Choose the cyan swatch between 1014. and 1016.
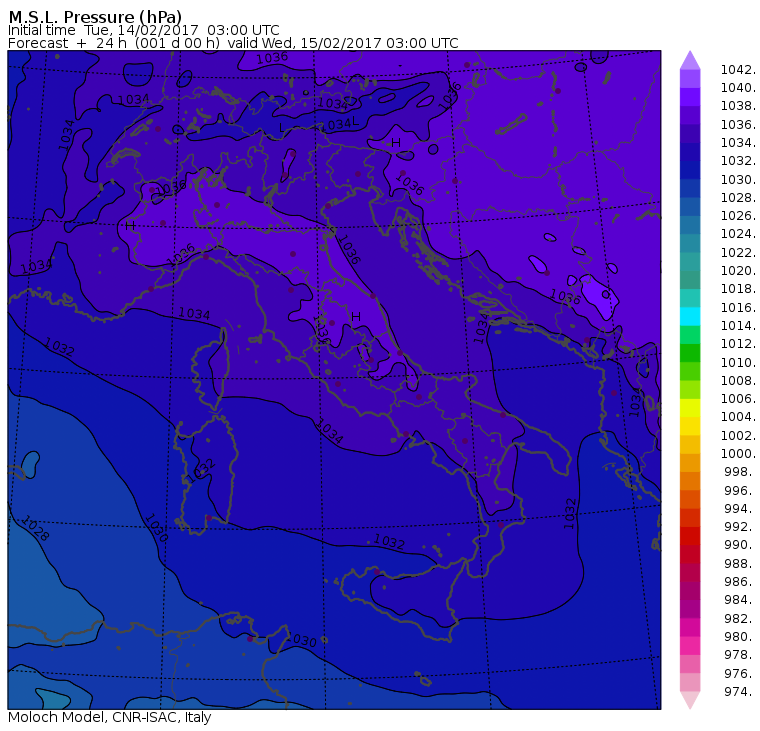This screenshot has height=731, width=760. 690,317
